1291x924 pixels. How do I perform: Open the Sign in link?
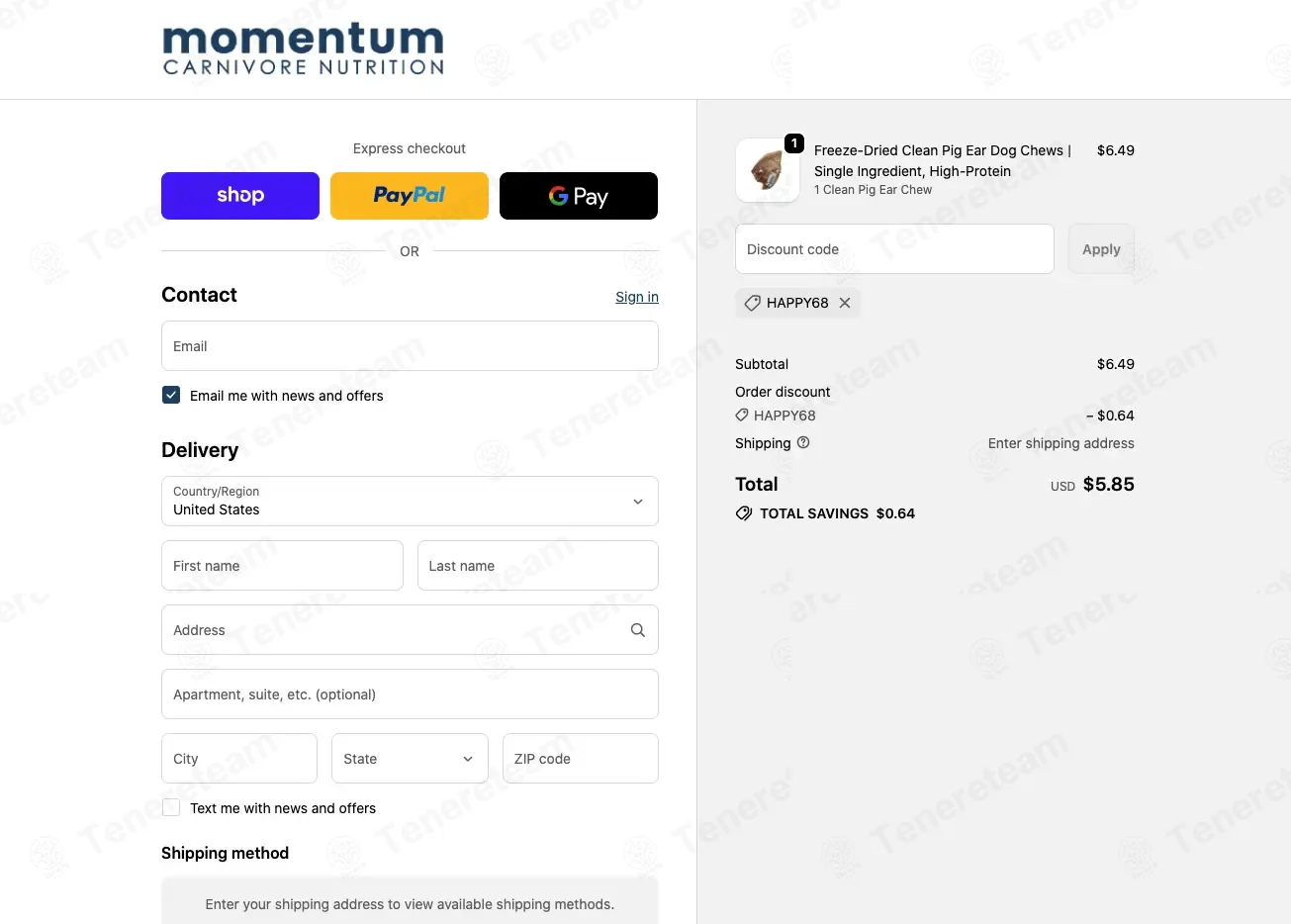tap(637, 297)
